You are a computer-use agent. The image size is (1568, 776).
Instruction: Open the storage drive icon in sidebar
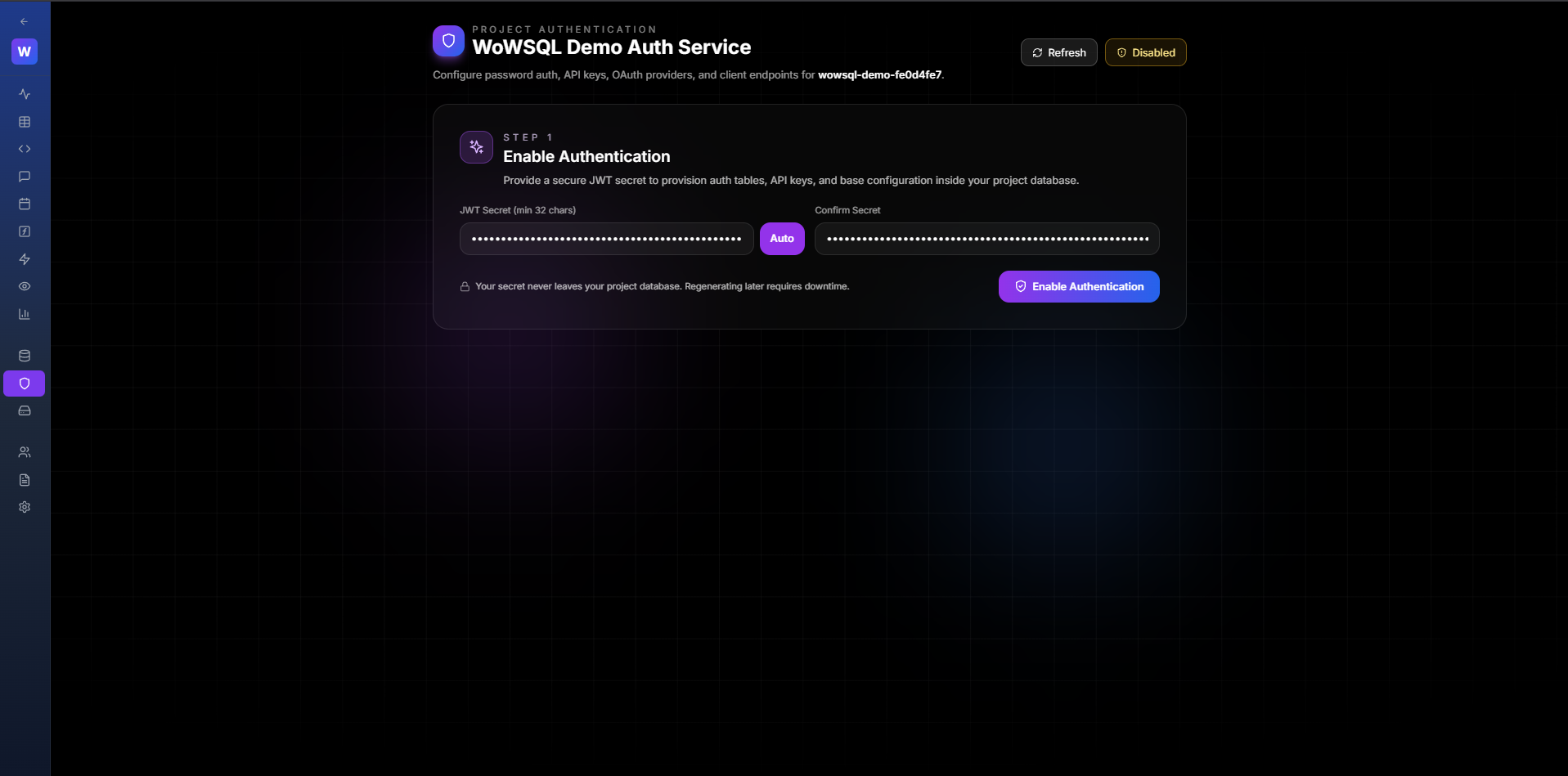pyautogui.click(x=24, y=410)
